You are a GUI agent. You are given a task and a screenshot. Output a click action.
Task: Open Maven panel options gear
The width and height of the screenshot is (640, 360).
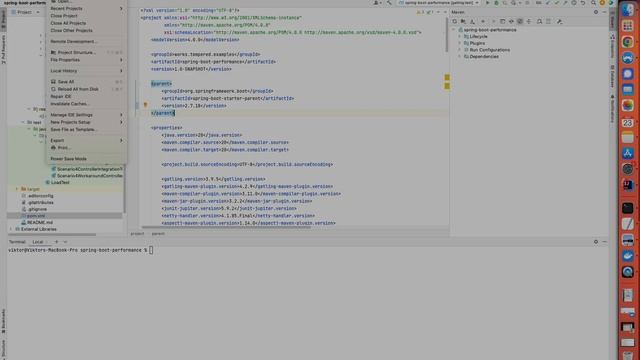coord(596,12)
